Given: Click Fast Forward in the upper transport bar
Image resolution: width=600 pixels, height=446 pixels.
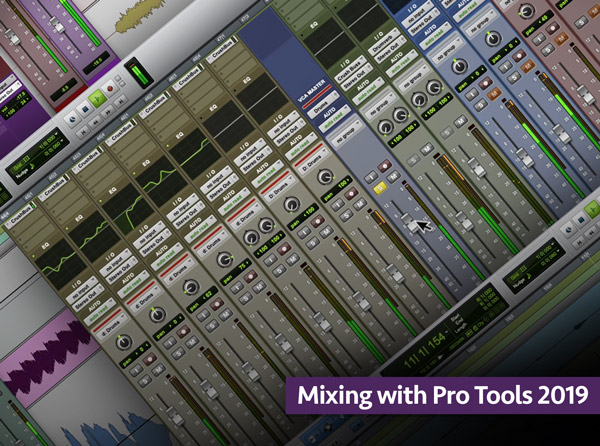Looking at the screenshot, I should [108, 111].
